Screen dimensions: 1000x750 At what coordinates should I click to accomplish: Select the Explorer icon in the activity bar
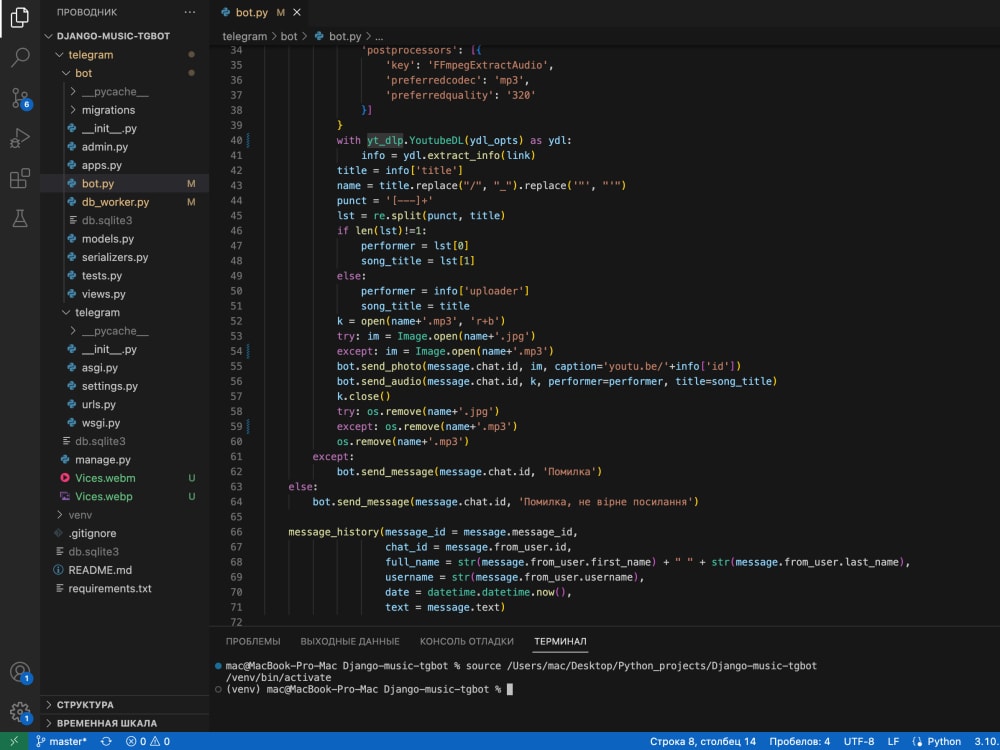pos(18,17)
